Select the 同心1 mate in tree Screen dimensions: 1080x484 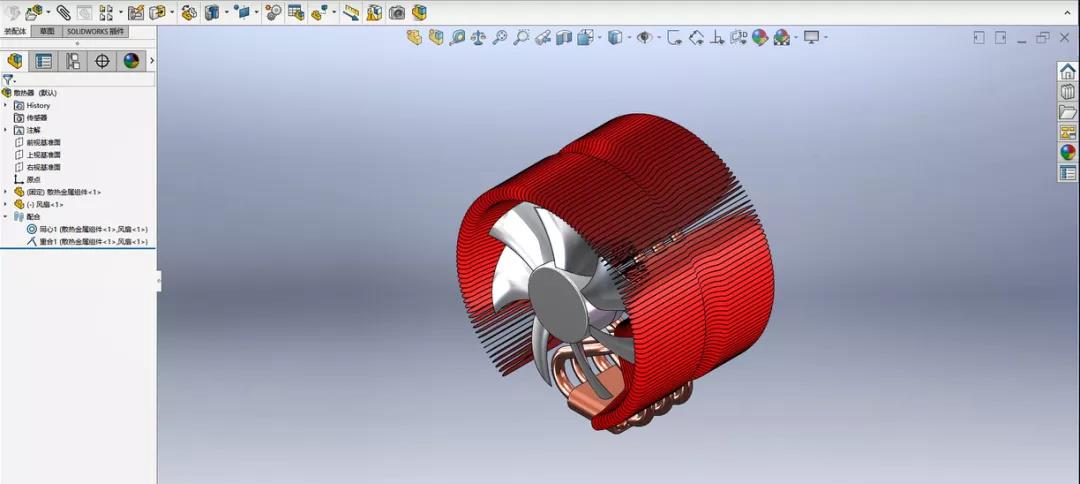[88, 229]
